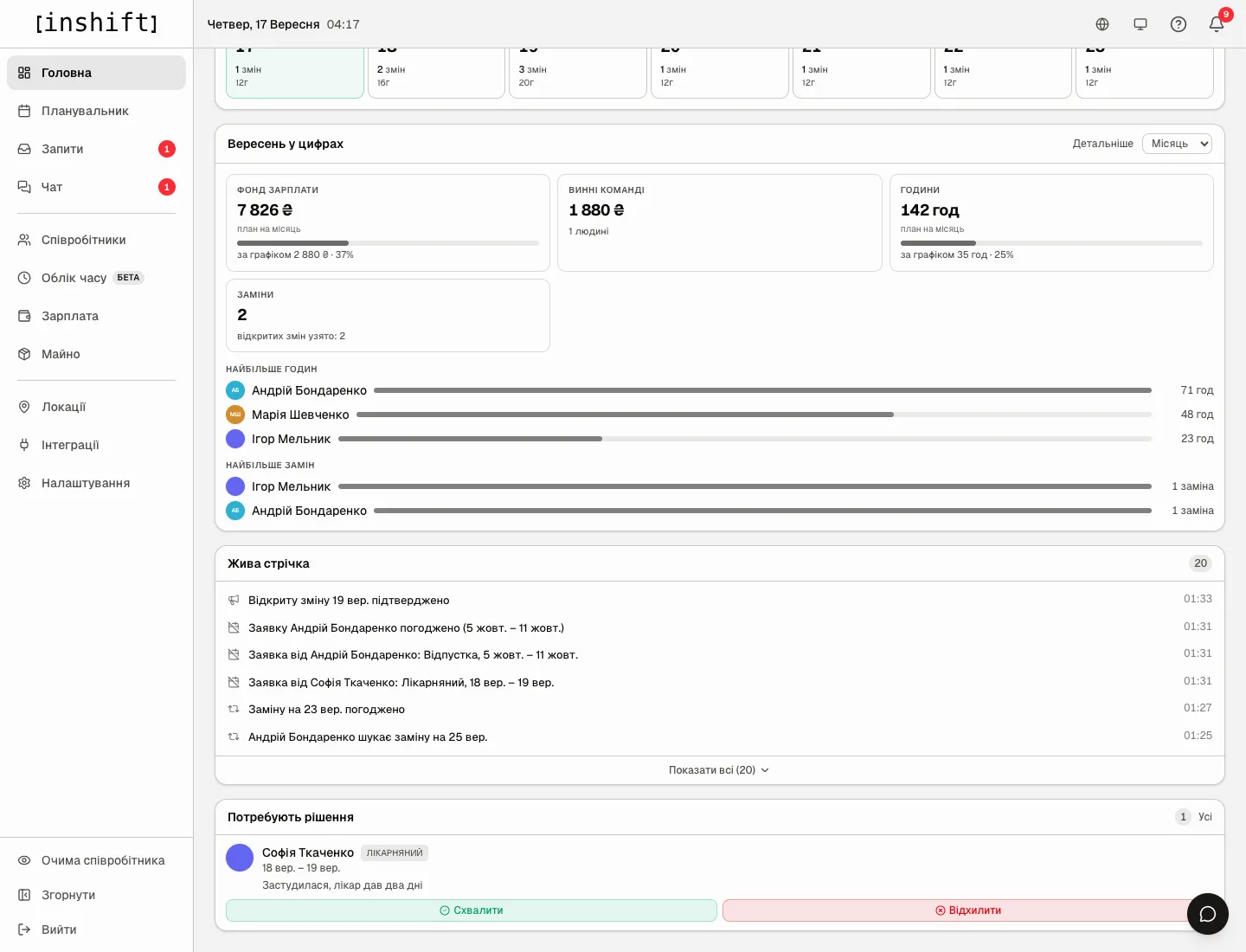
Task: Open Локації page
Action: click(x=96, y=407)
